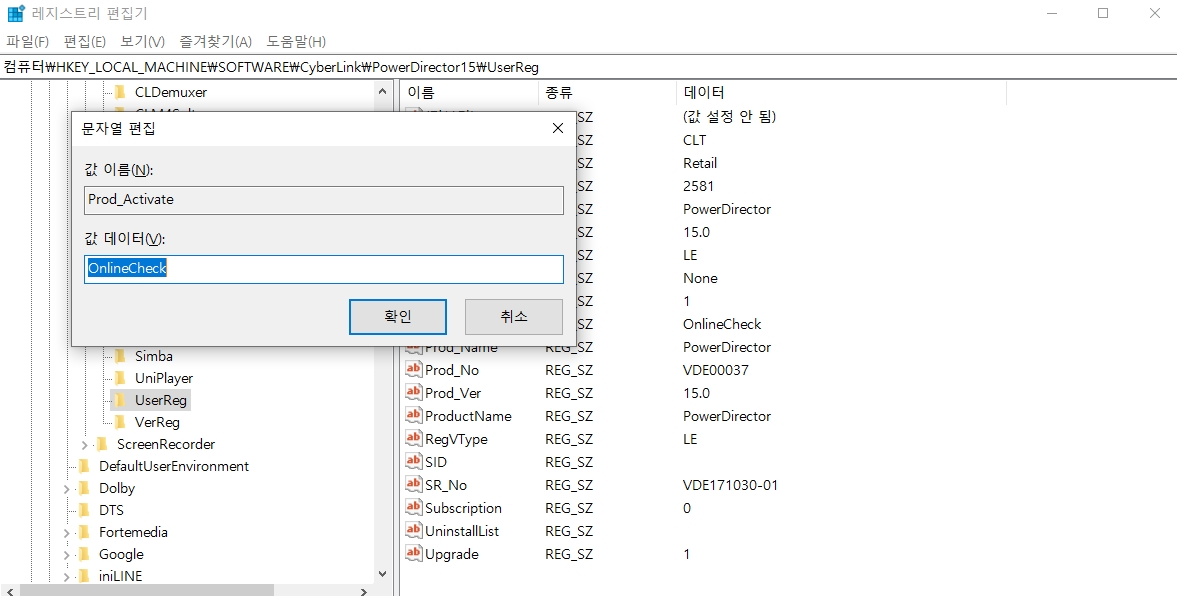
Task: Expand the ScreenRecorder tree node
Action: 86,444
